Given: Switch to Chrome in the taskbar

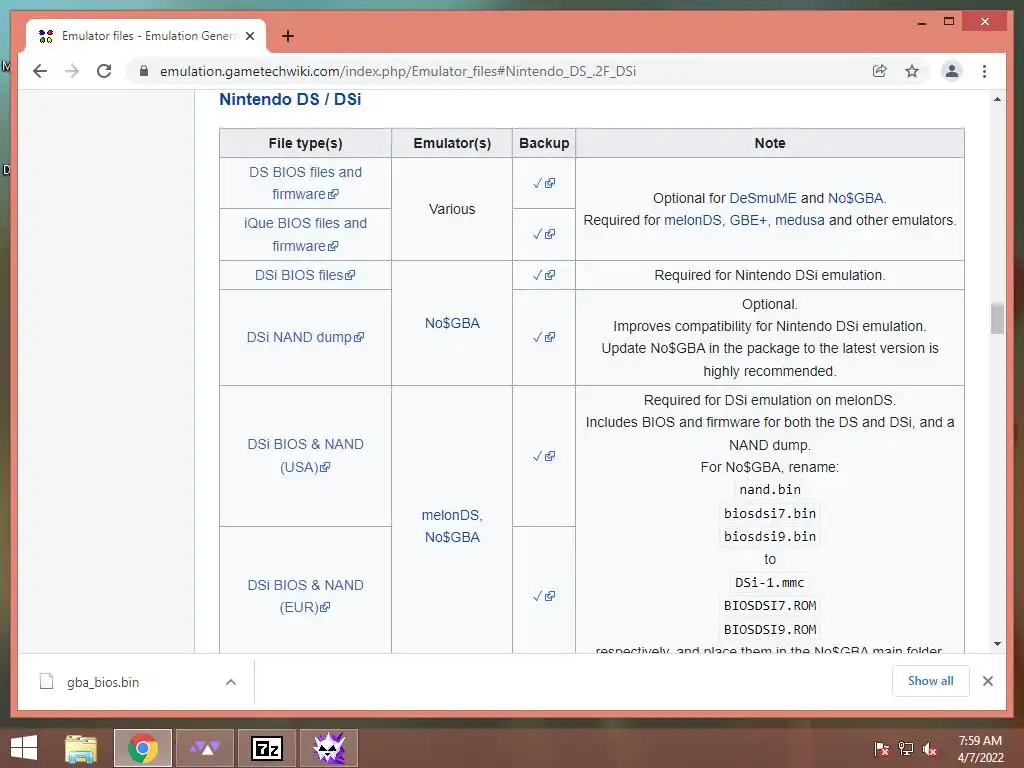Looking at the screenshot, I should tap(143, 748).
